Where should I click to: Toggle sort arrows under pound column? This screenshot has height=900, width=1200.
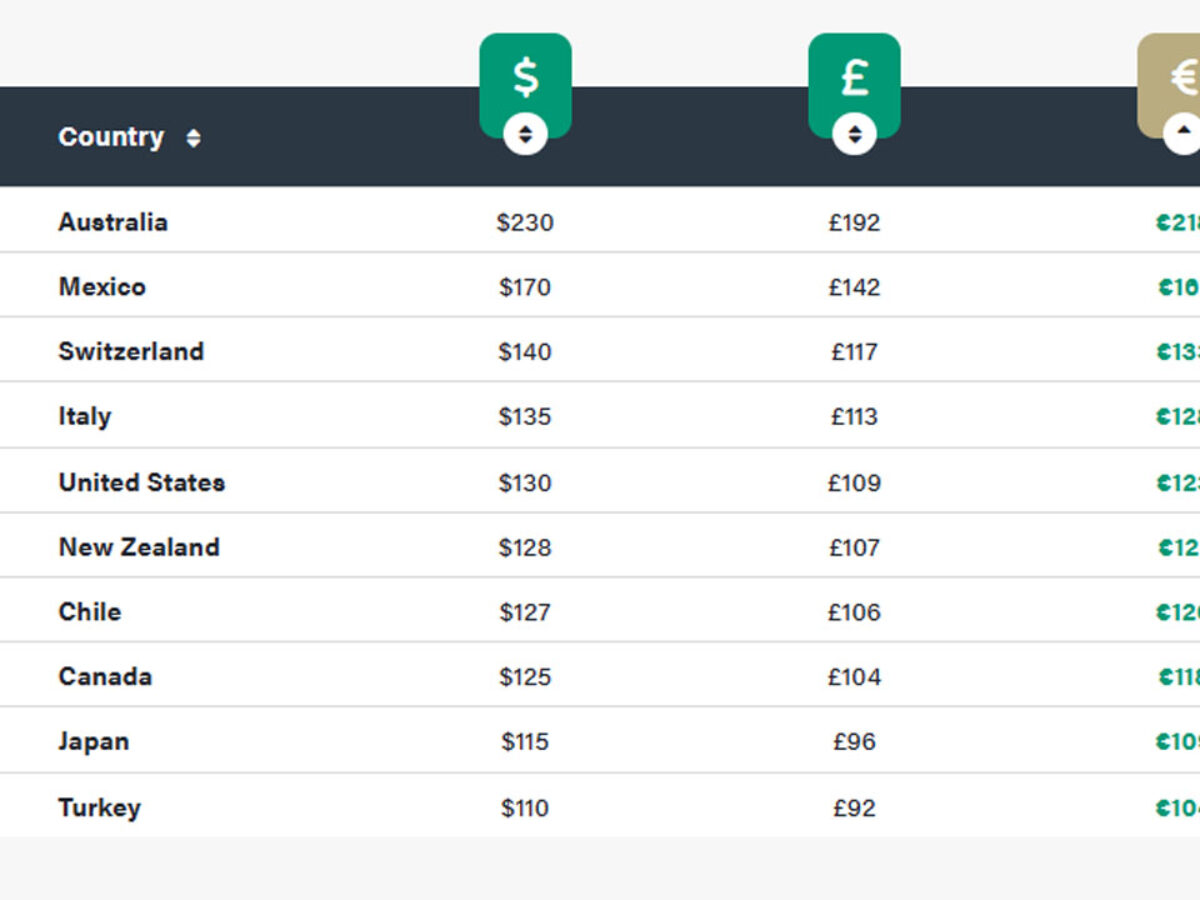click(x=854, y=134)
